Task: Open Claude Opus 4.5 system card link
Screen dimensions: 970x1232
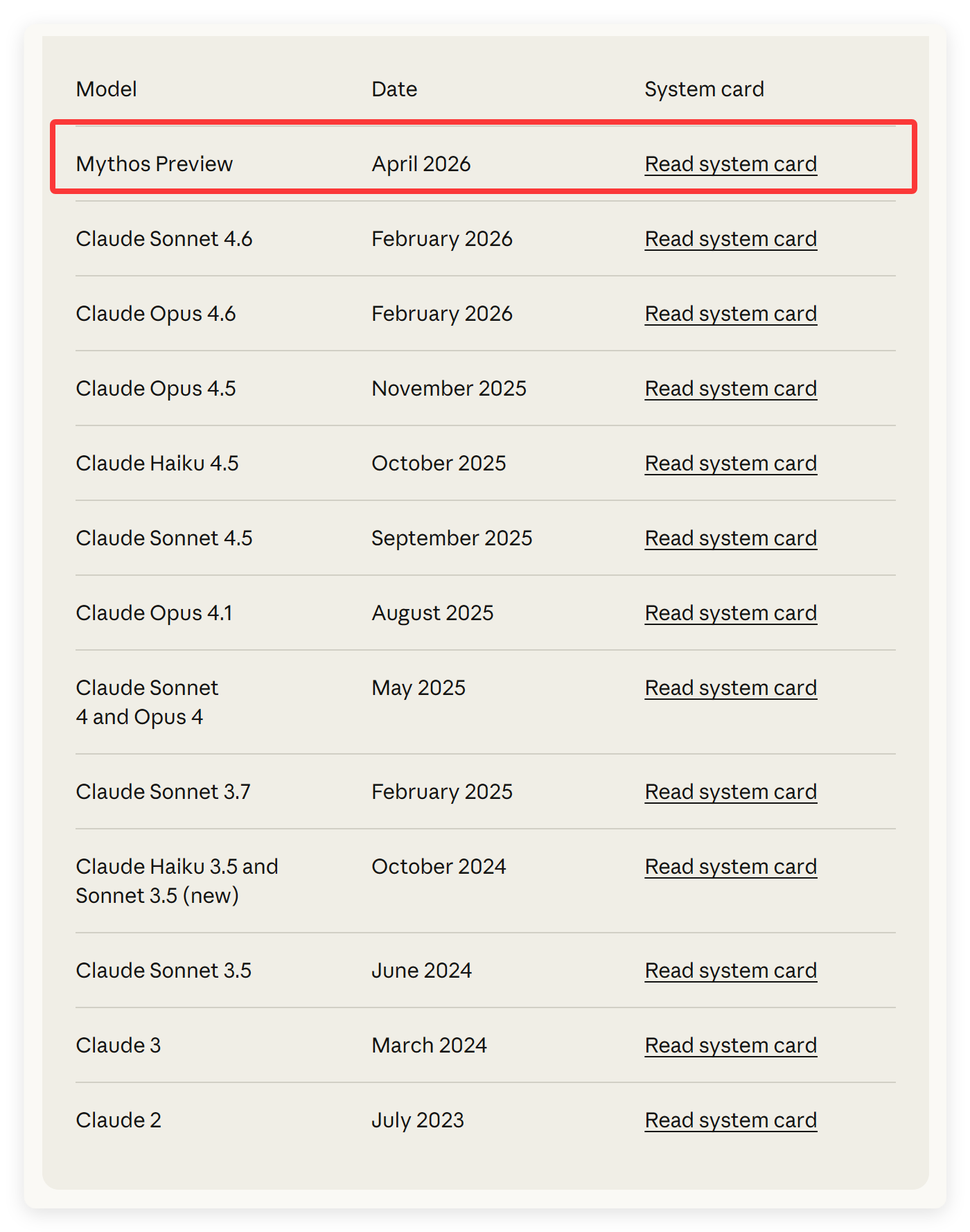Action: click(730, 389)
